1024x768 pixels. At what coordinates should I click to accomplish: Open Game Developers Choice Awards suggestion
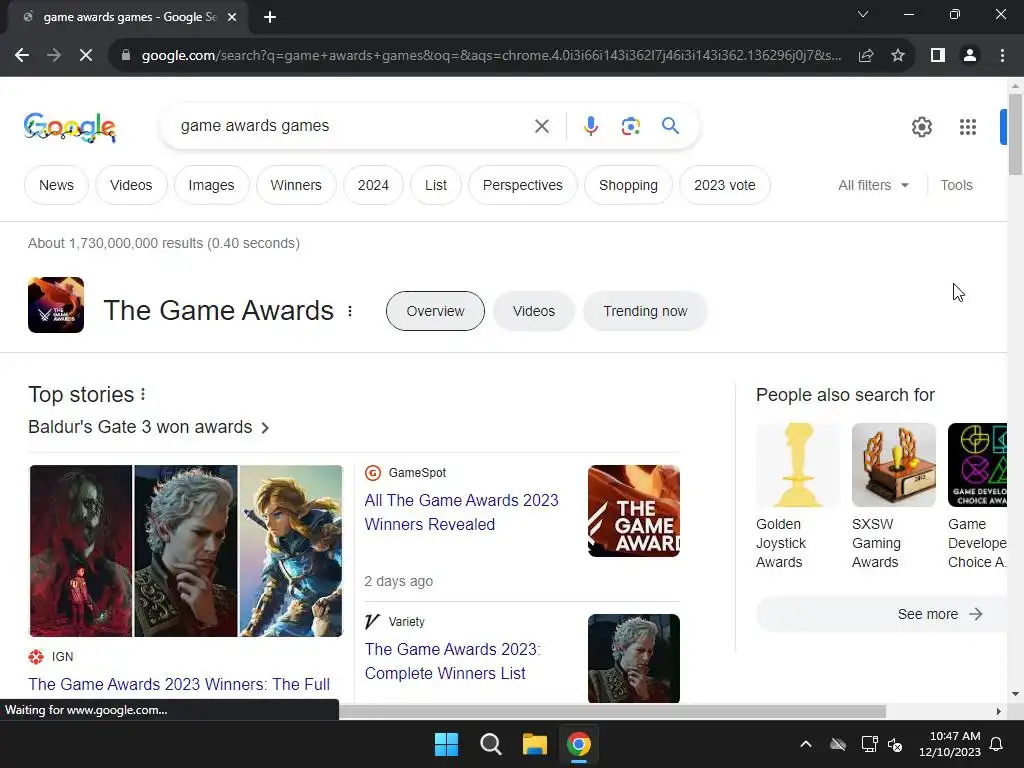(x=978, y=496)
